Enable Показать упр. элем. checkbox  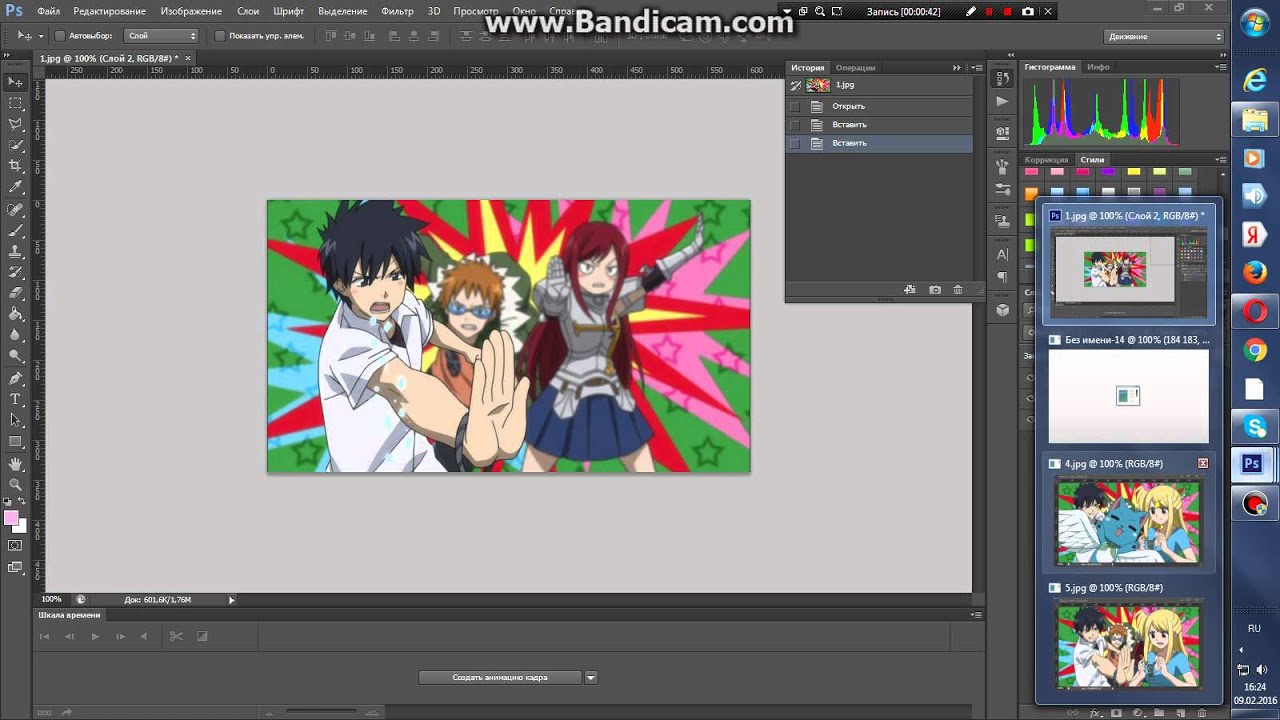[x=220, y=36]
